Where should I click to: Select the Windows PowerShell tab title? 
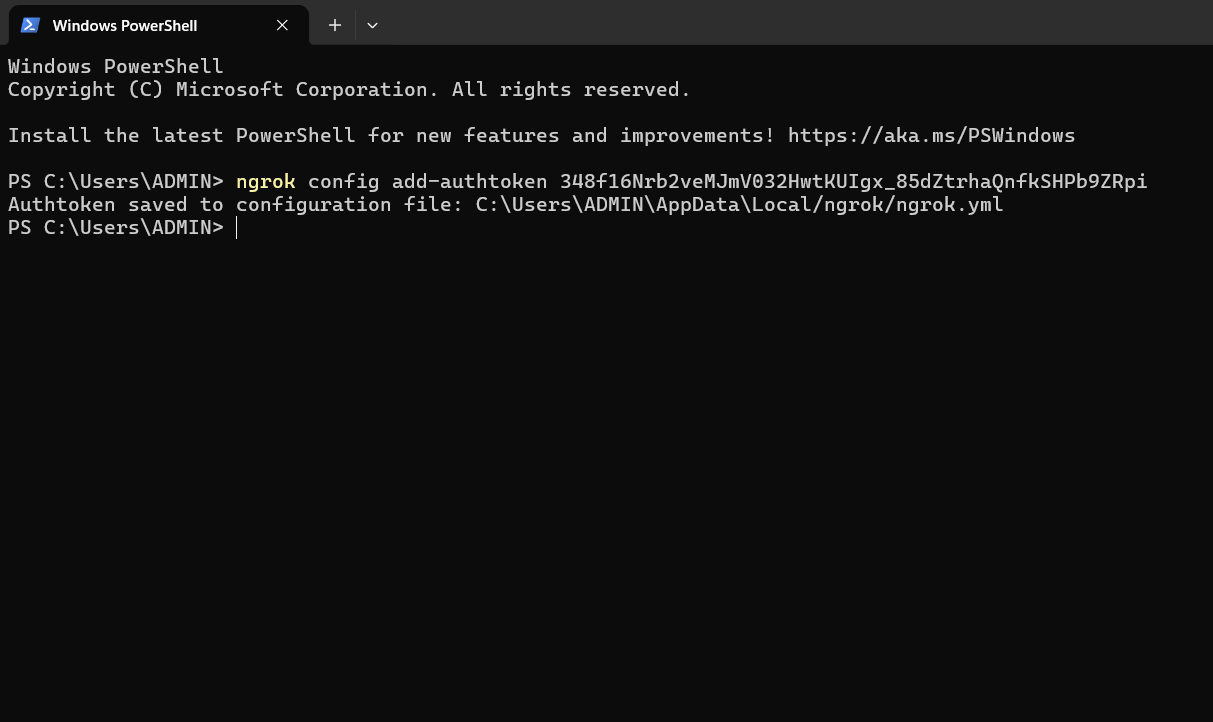tap(124, 25)
